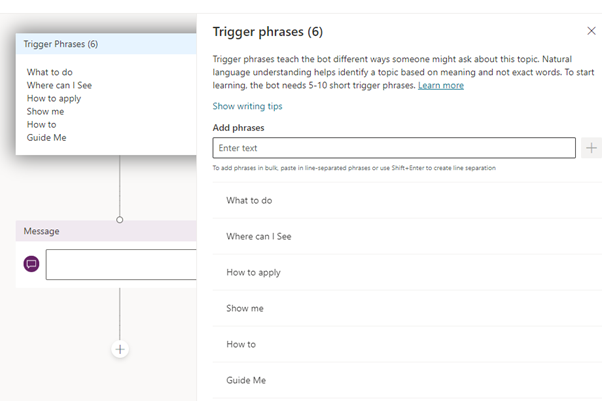Add a node with the circular plus button

[120, 349]
